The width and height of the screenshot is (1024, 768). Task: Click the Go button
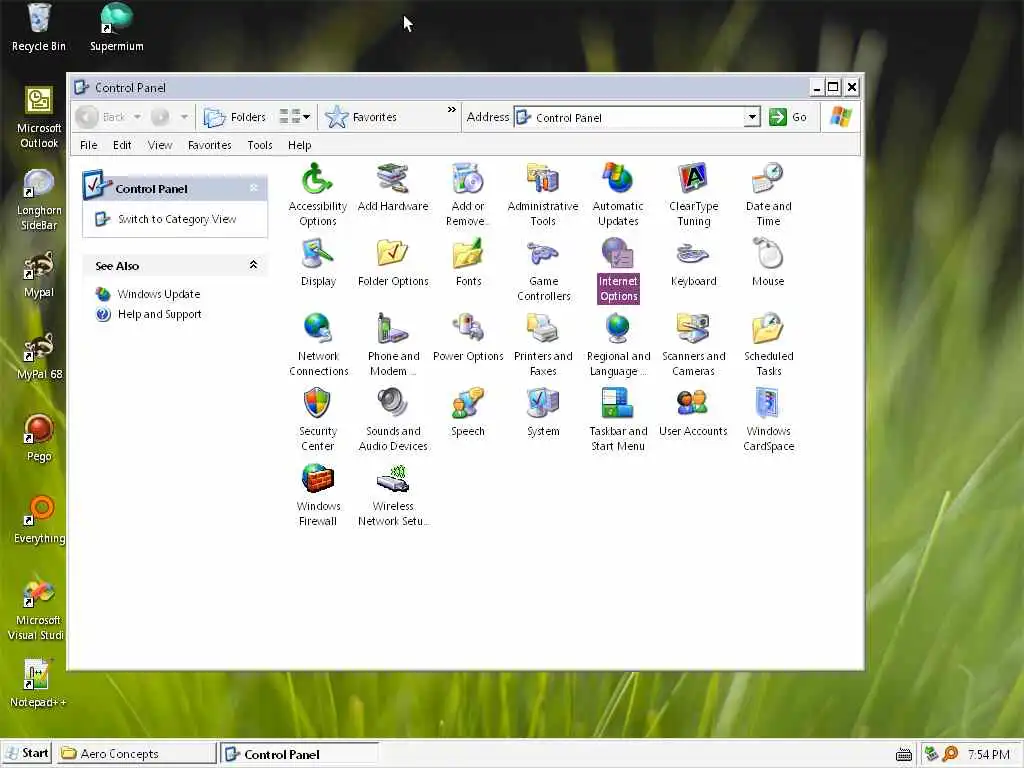[x=788, y=117]
